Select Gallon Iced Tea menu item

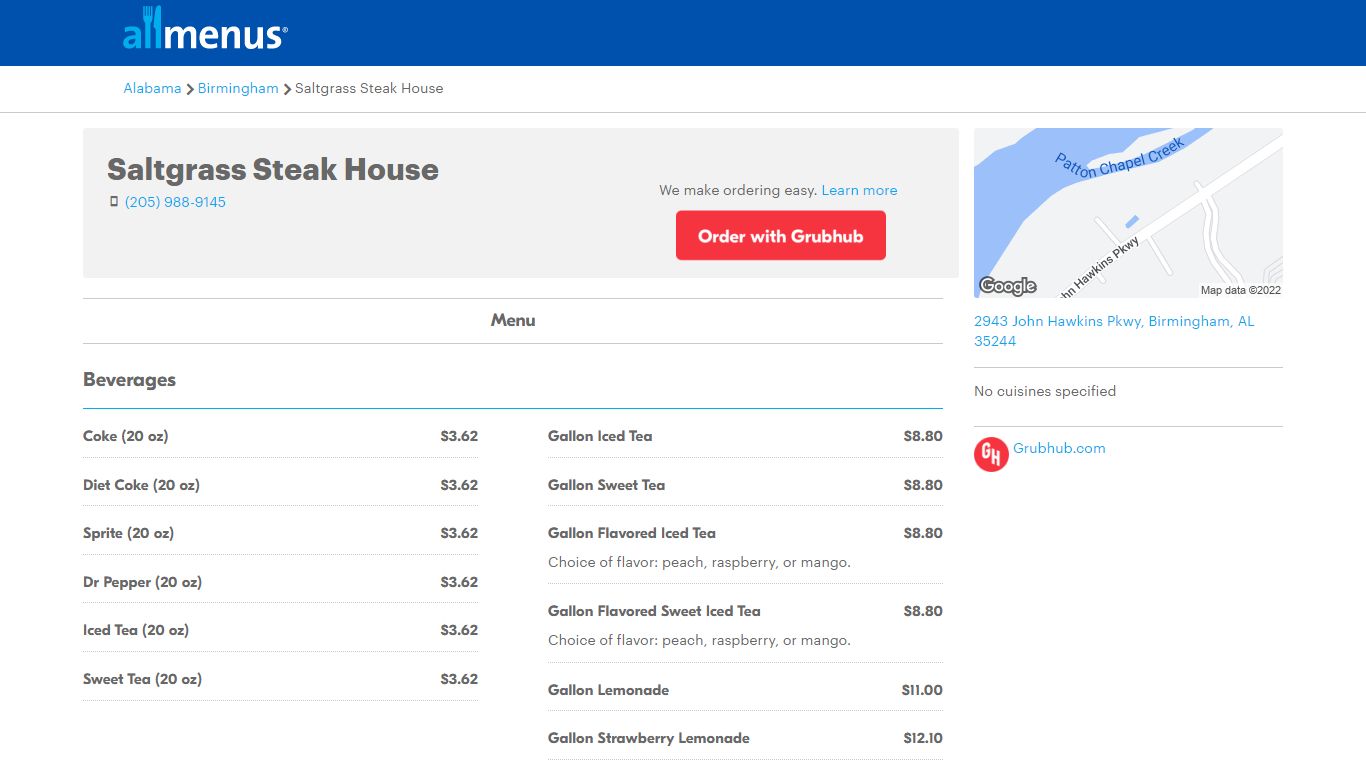coord(600,436)
